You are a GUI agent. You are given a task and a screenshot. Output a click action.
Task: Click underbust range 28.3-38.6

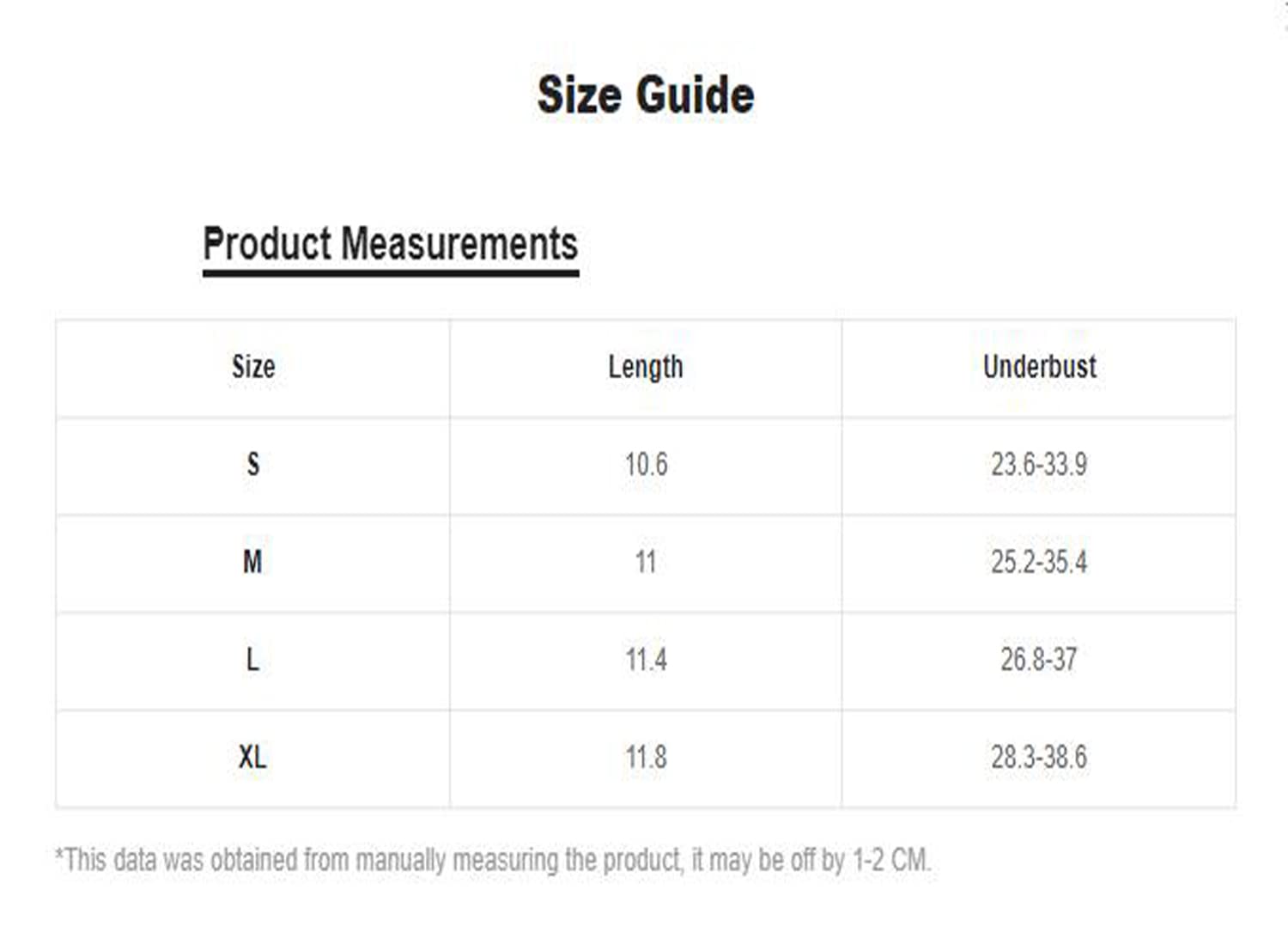pyautogui.click(x=1039, y=758)
